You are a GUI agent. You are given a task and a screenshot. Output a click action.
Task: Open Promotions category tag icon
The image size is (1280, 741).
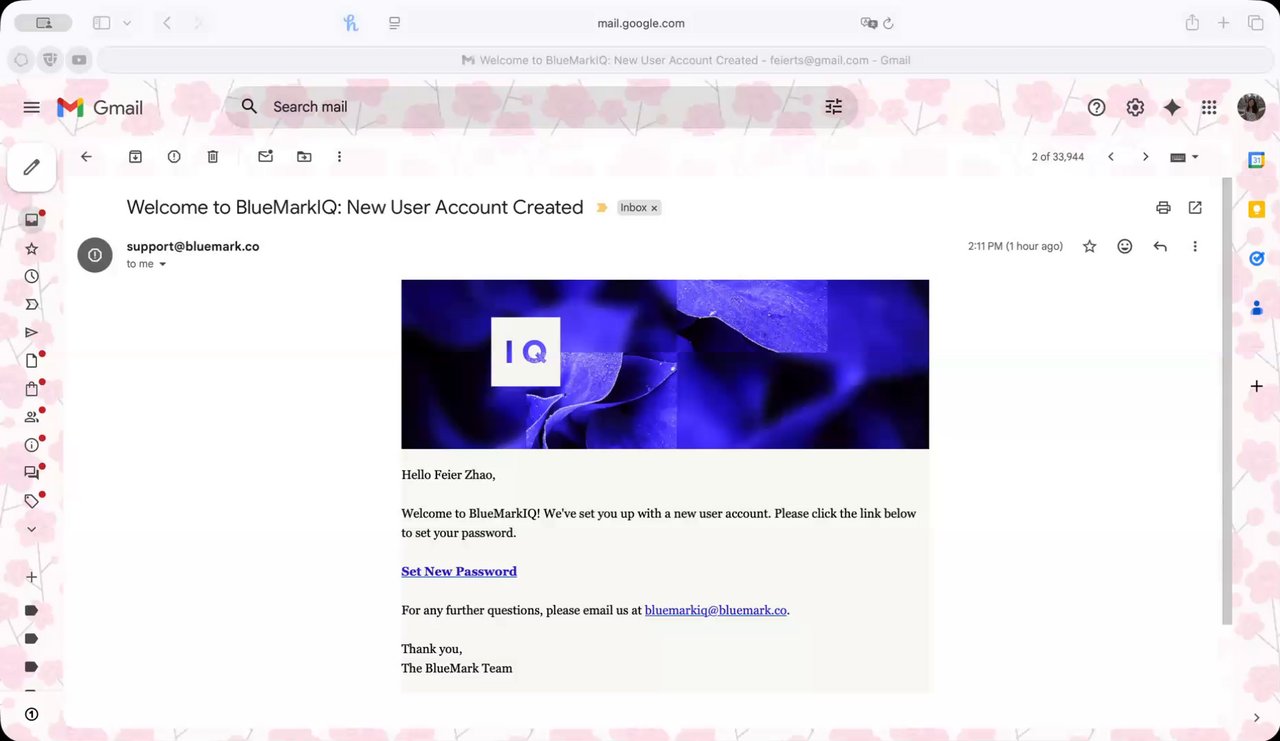(x=32, y=501)
